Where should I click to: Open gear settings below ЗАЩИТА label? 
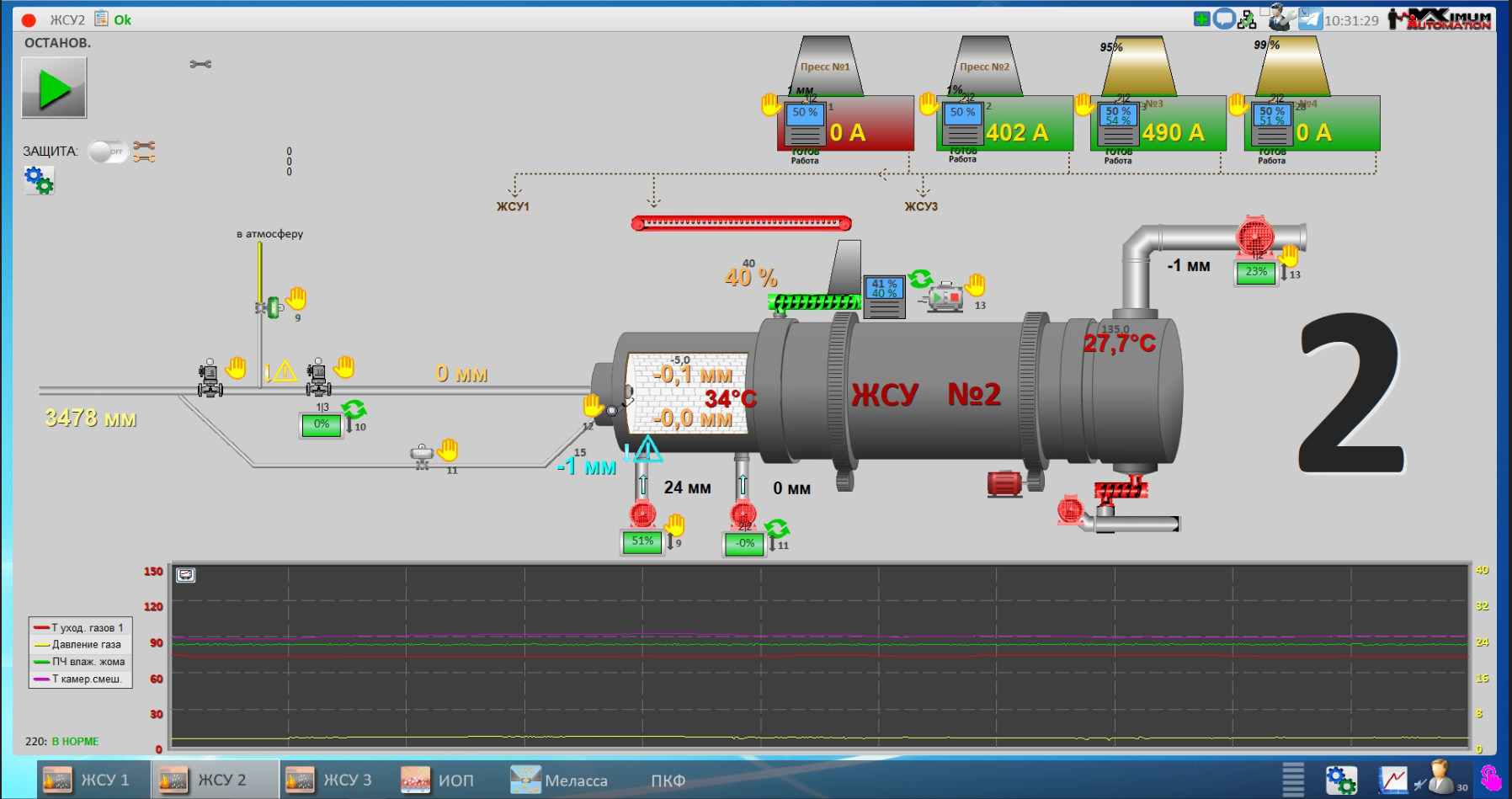pos(39,179)
